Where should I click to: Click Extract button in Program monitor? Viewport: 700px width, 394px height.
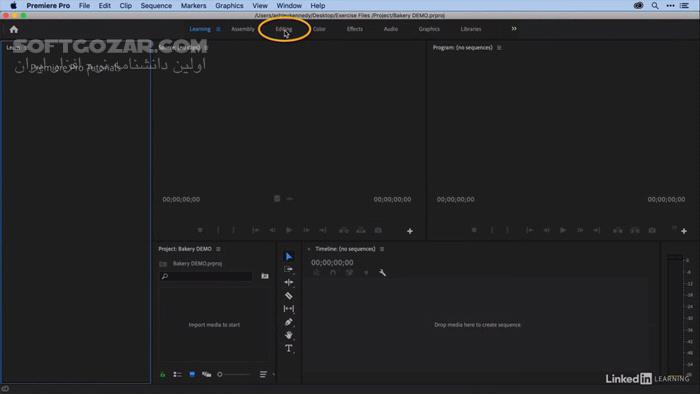[635, 230]
